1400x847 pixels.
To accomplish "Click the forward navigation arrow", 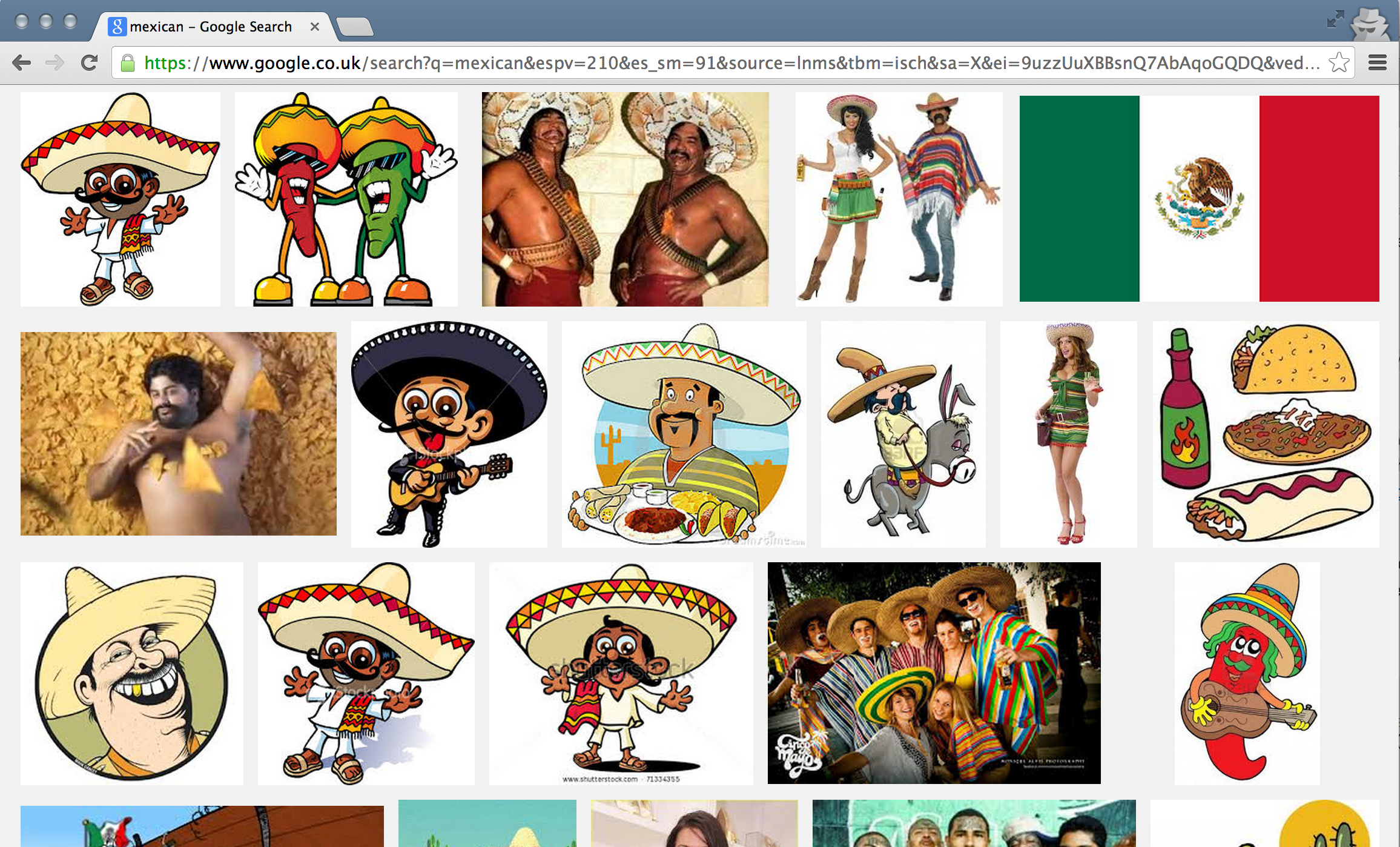I will [x=55, y=63].
